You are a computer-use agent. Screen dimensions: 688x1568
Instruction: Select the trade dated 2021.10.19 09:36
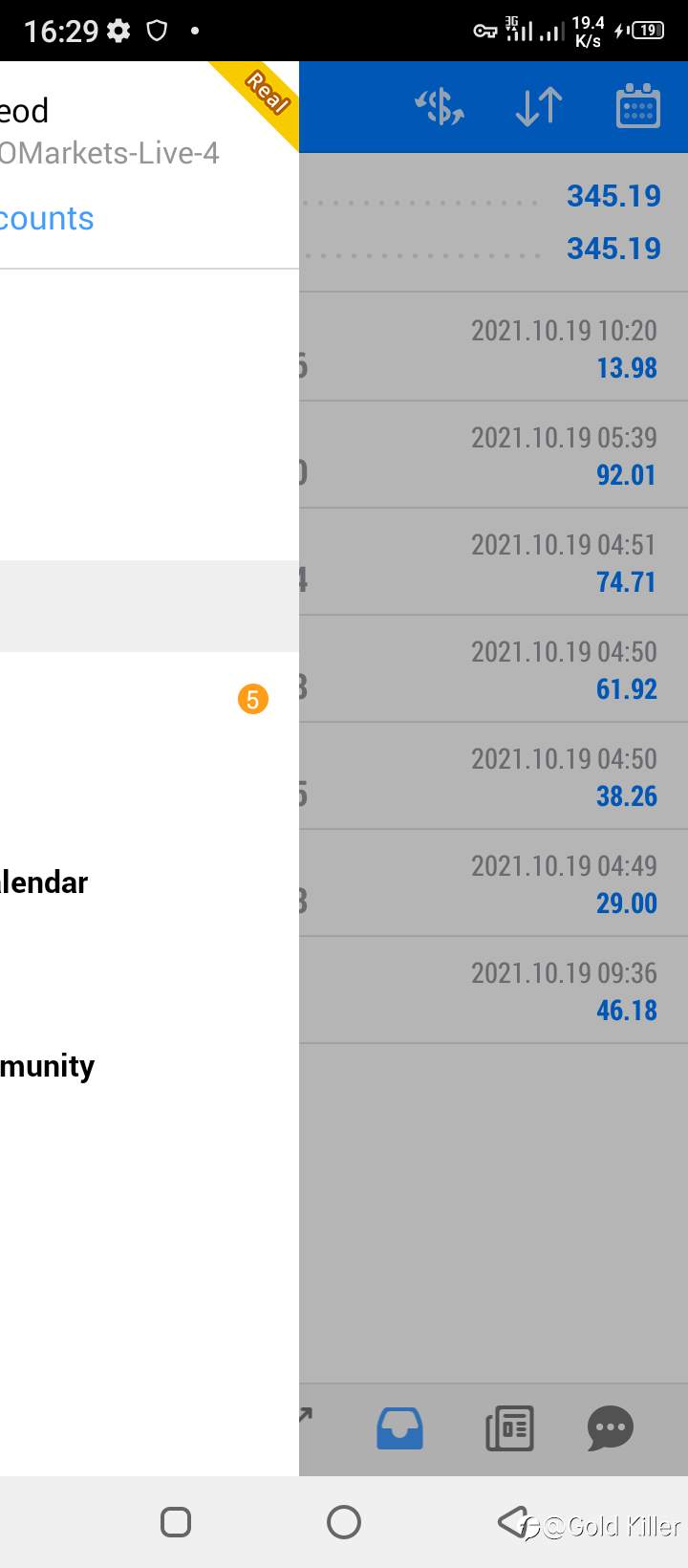(493, 990)
